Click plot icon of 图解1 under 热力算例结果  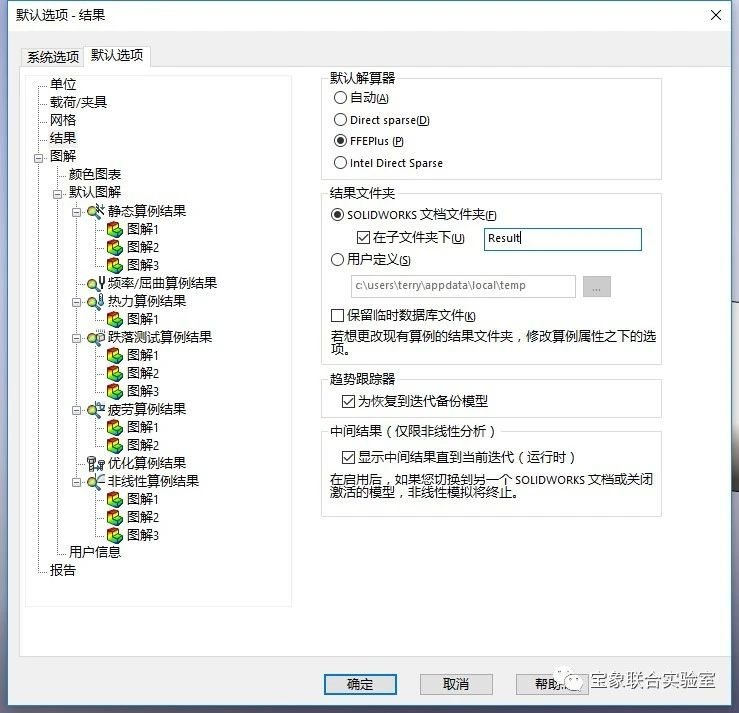115,320
